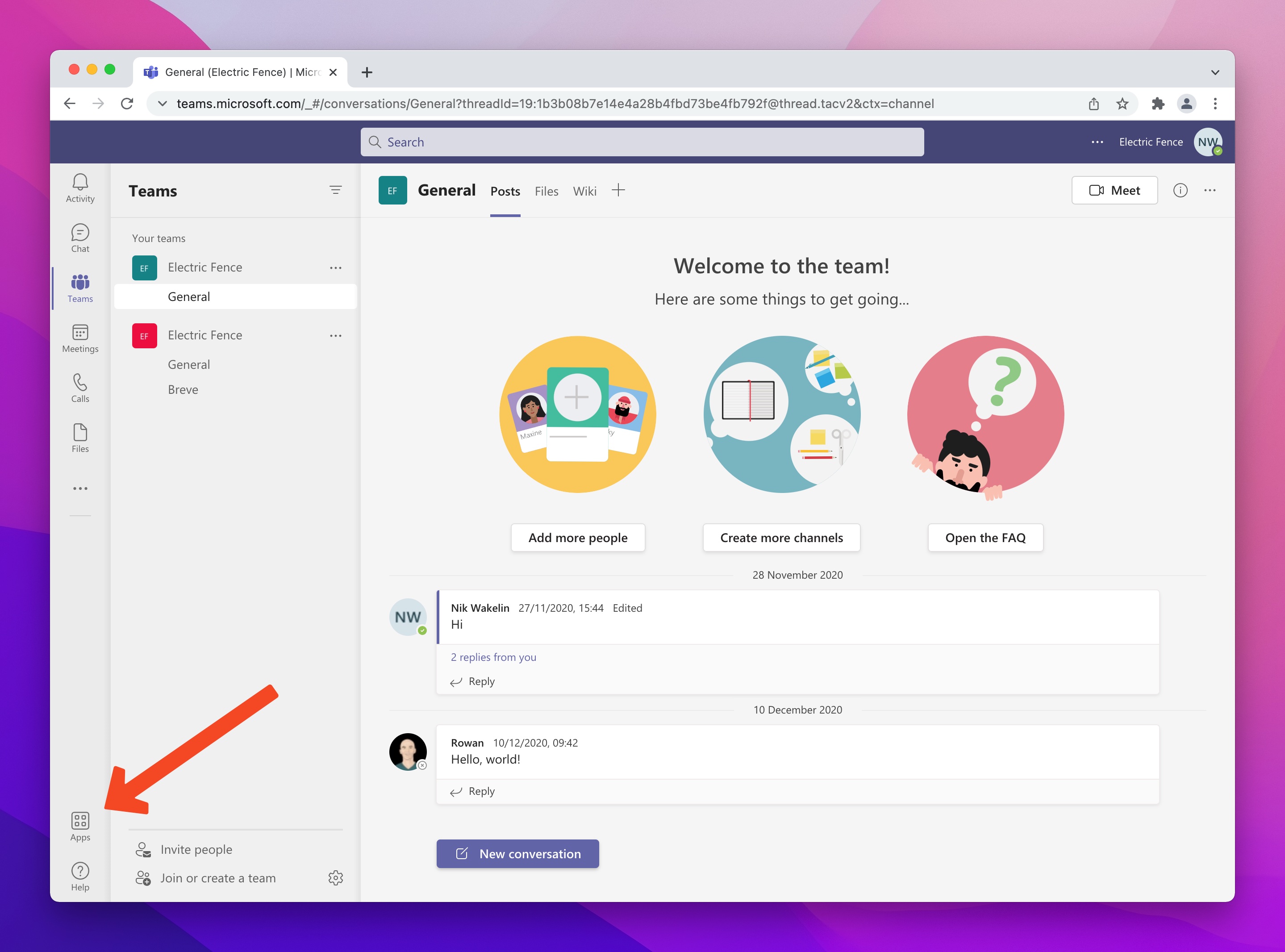Click Open the FAQ
This screenshot has height=952, width=1285.
tap(985, 538)
